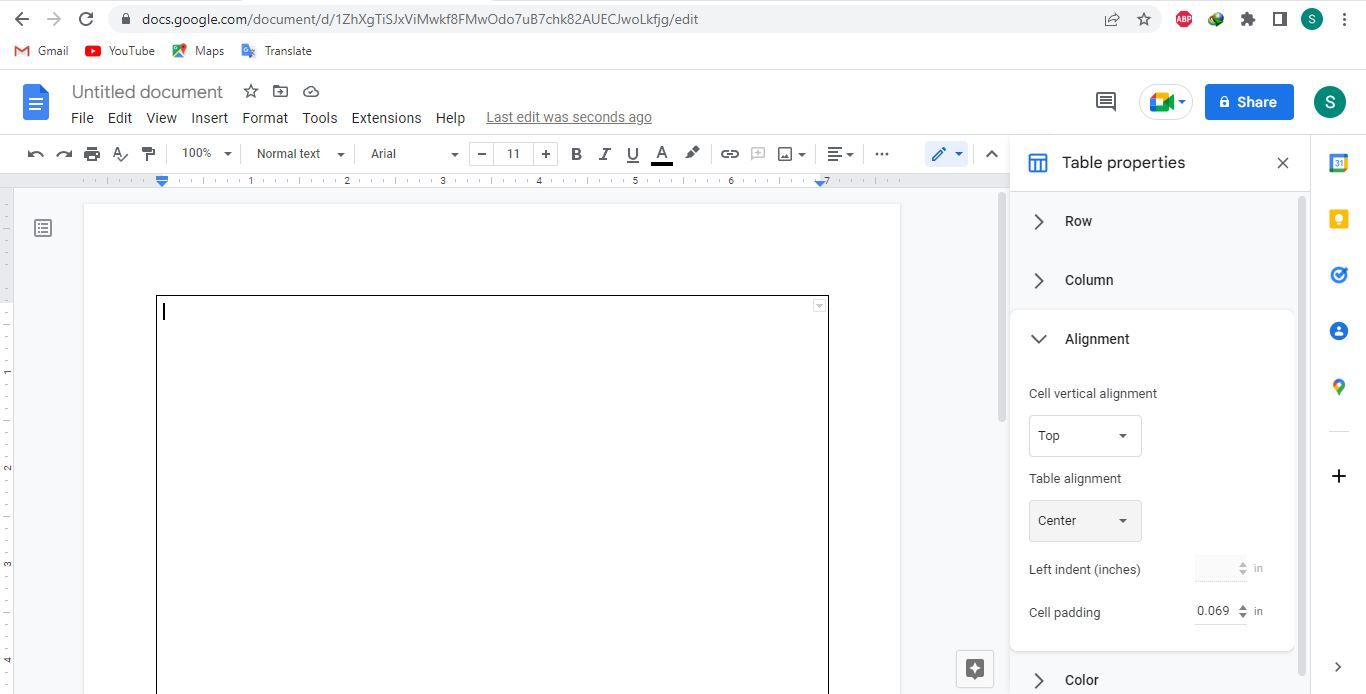Click the Add comment toolbar icon
Image resolution: width=1366 pixels, height=694 pixels.
(758, 154)
